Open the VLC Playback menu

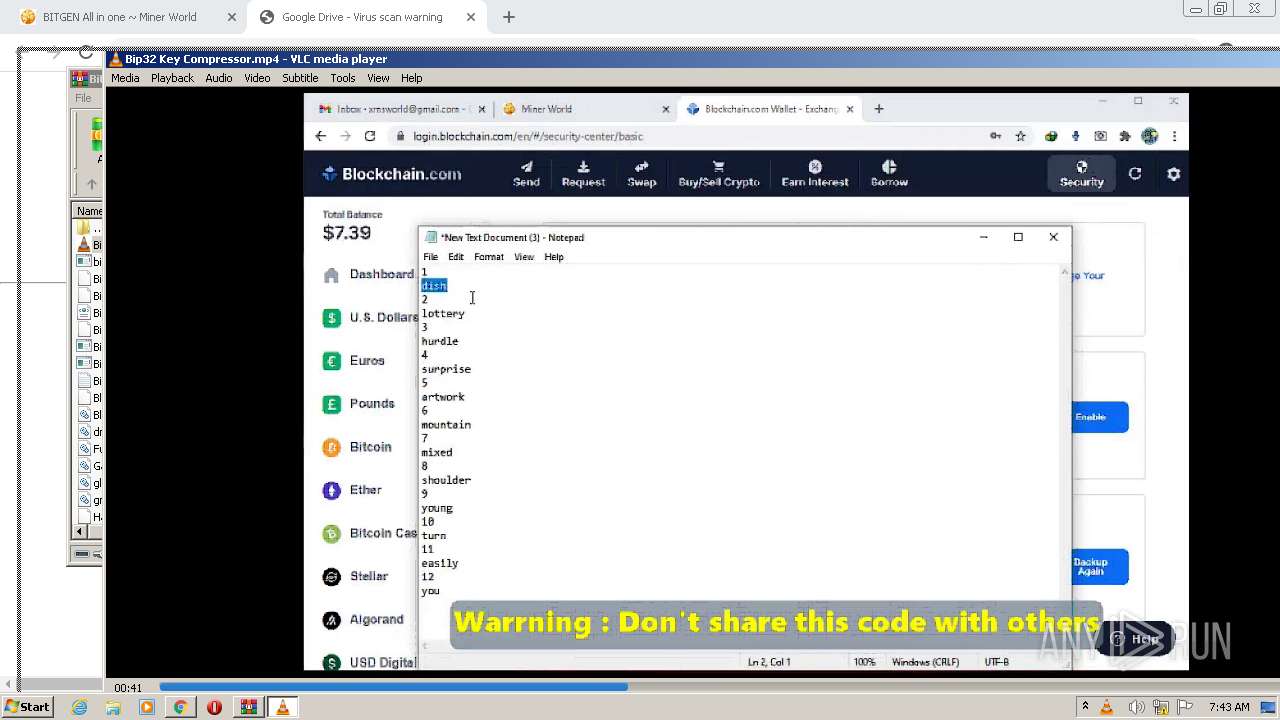tap(172, 78)
